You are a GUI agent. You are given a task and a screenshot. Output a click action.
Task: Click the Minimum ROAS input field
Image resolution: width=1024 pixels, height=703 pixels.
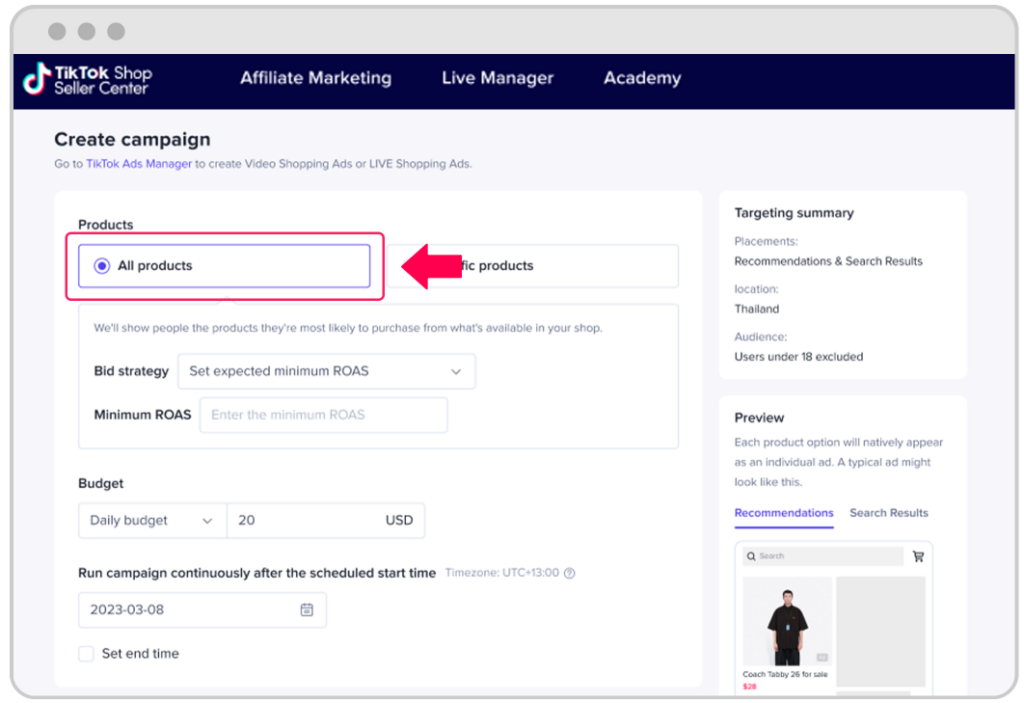(324, 415)
